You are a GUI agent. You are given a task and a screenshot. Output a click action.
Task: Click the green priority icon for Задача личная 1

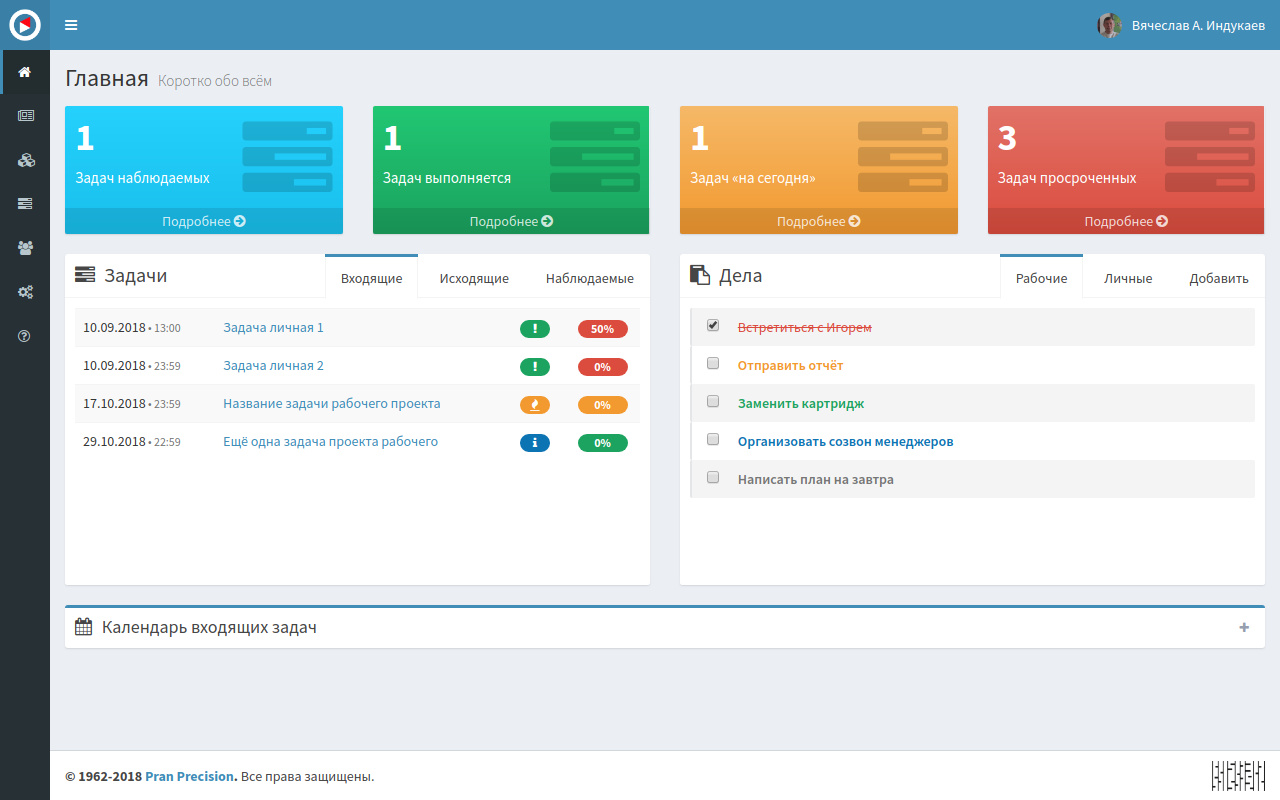click(535, 328)
